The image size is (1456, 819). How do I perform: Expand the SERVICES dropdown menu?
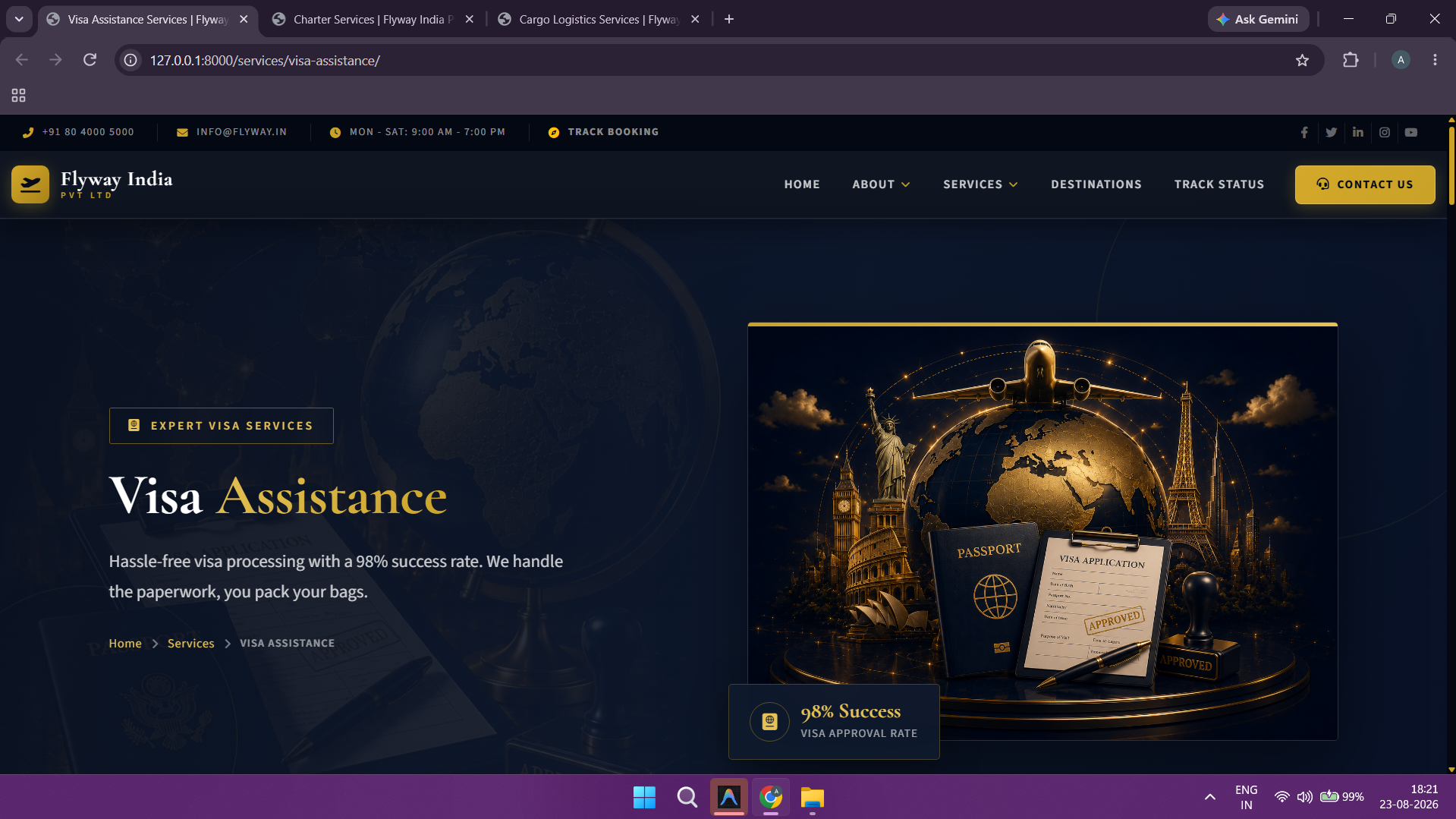pos(980,184)
